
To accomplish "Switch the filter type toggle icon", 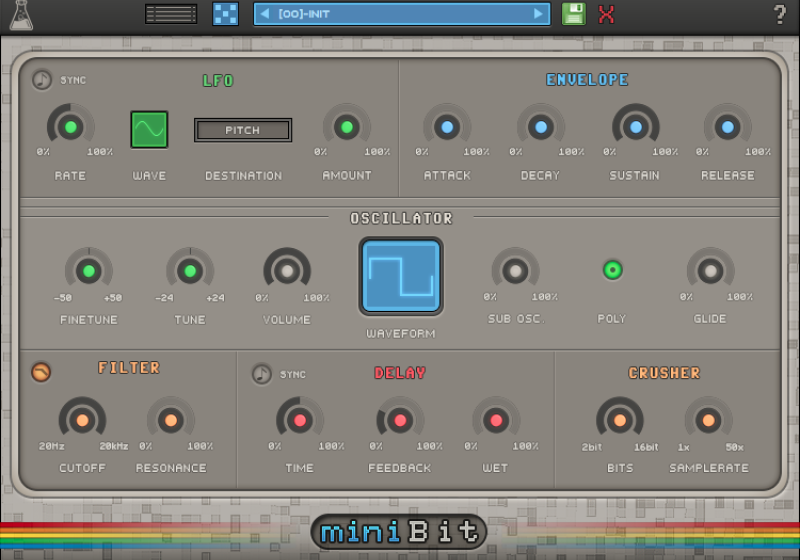I will click(x=41, y=372).
